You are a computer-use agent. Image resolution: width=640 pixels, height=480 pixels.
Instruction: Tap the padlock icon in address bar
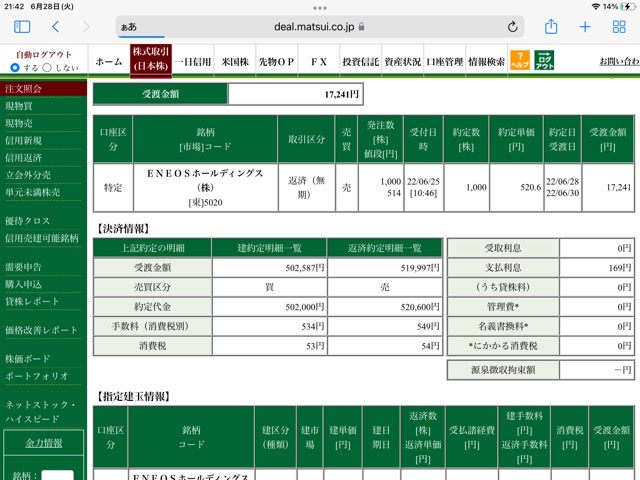(x=361, y=27)
